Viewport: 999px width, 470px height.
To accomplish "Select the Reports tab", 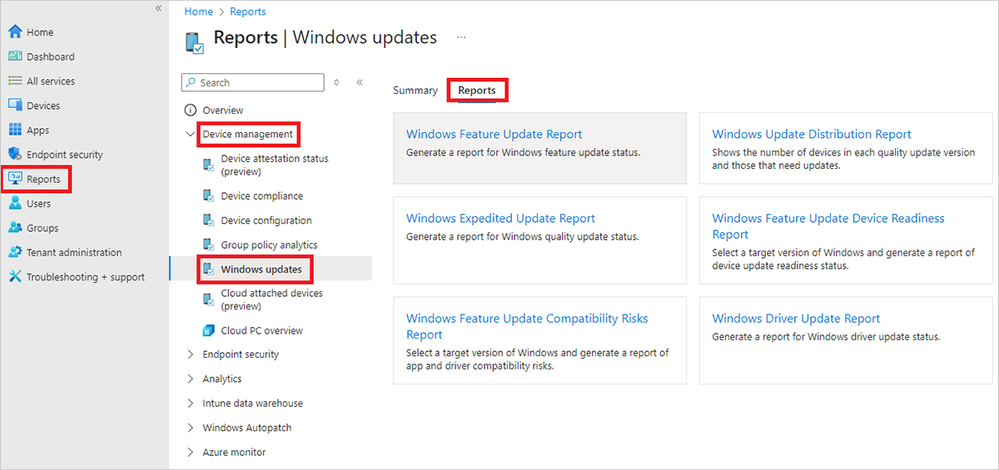I will point(477,90).
